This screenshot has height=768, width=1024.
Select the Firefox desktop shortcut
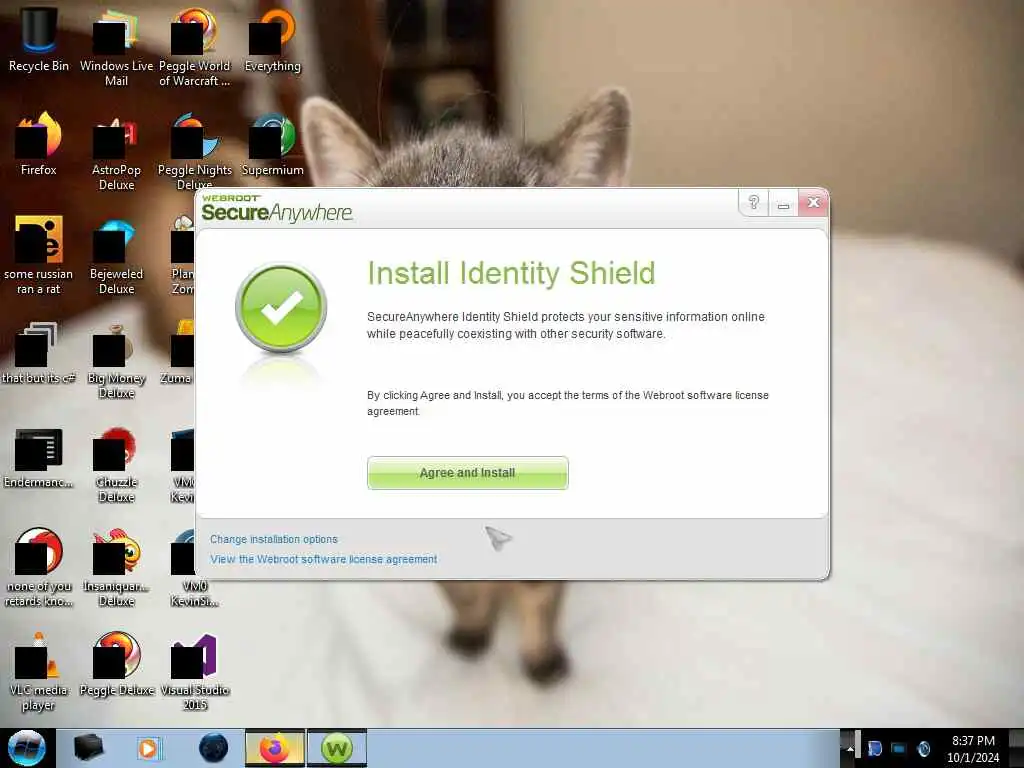coord(39,144)
